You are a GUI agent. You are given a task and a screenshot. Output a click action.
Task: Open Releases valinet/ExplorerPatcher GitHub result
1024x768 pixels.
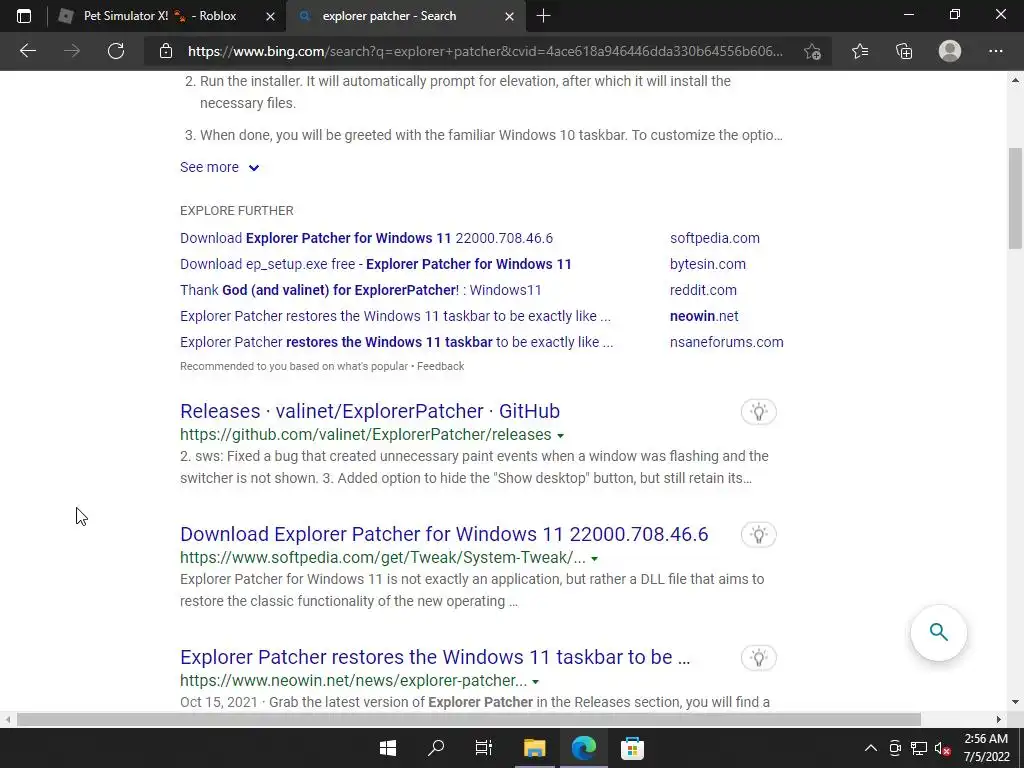370,411
